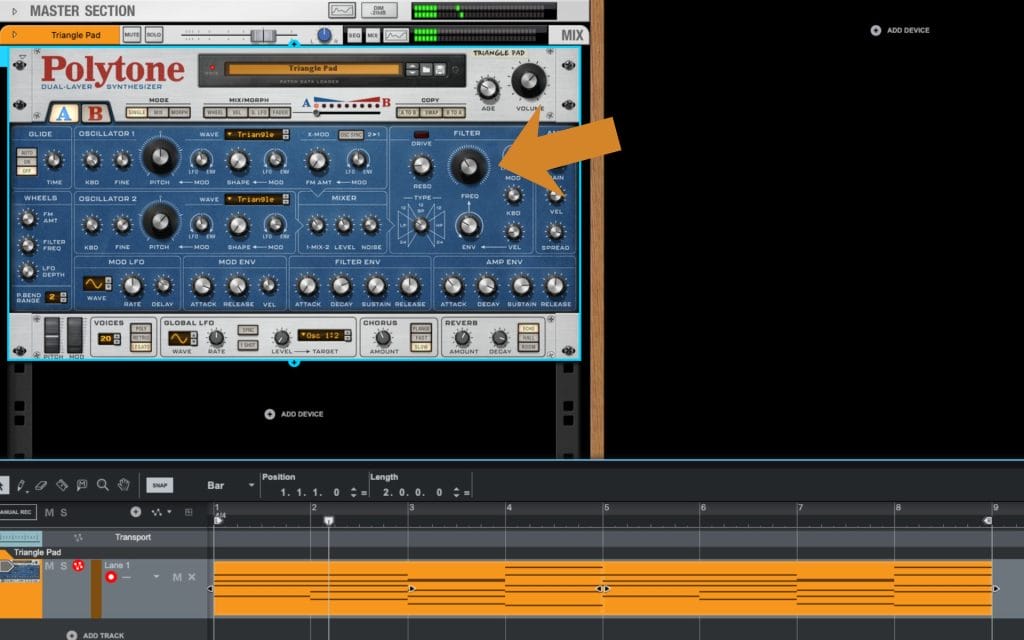Click the Razor tool icon
Screen dimensions: 1024x640
pos(62,485)
